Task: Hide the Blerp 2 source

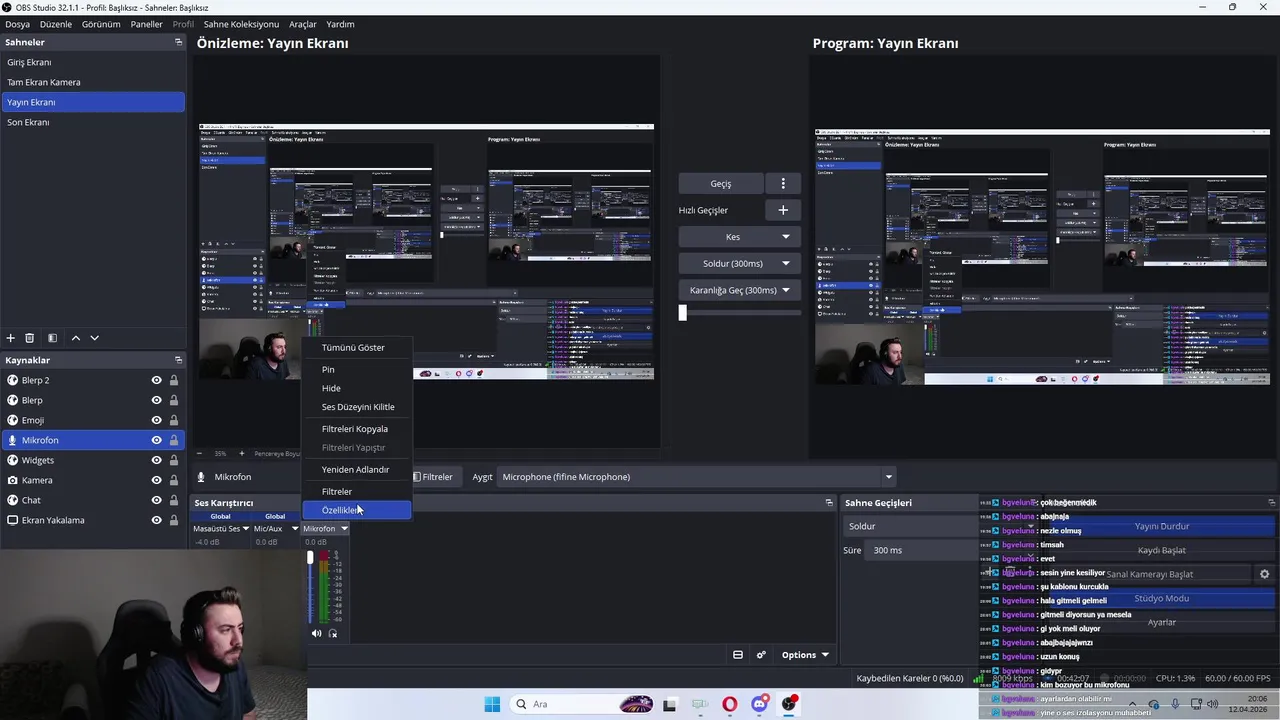Action: 156,380
